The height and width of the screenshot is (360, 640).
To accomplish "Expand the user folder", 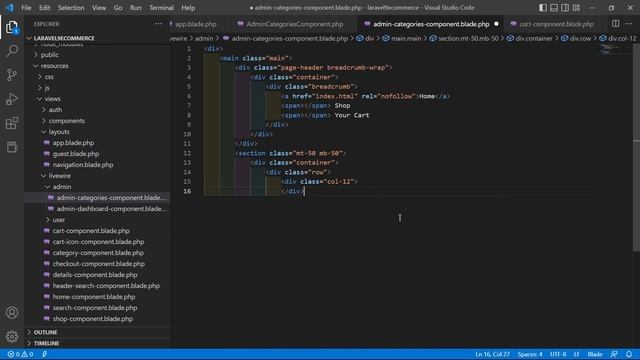I will [58, 220].
